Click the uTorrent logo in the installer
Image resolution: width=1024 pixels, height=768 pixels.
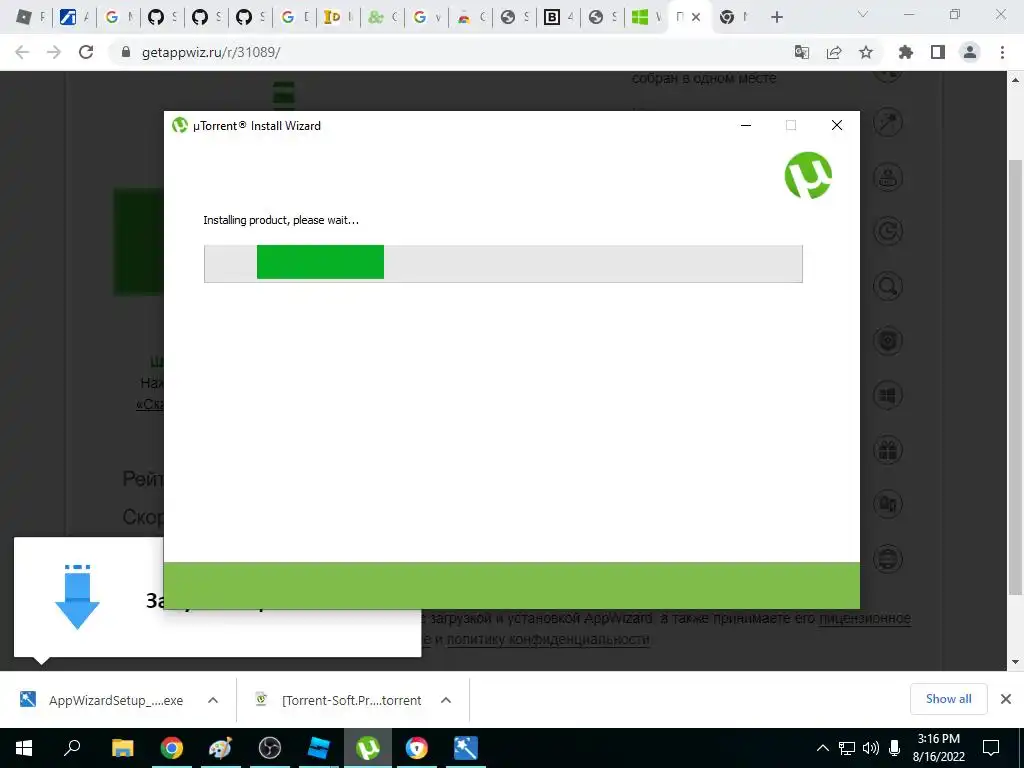coord(808,176)
